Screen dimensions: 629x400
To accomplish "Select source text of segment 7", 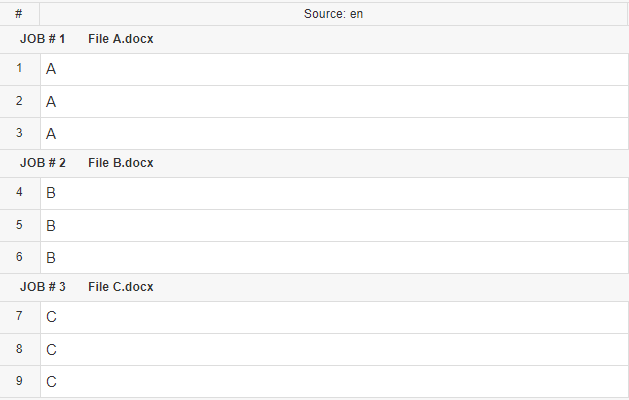I will (x=51, y=318).
